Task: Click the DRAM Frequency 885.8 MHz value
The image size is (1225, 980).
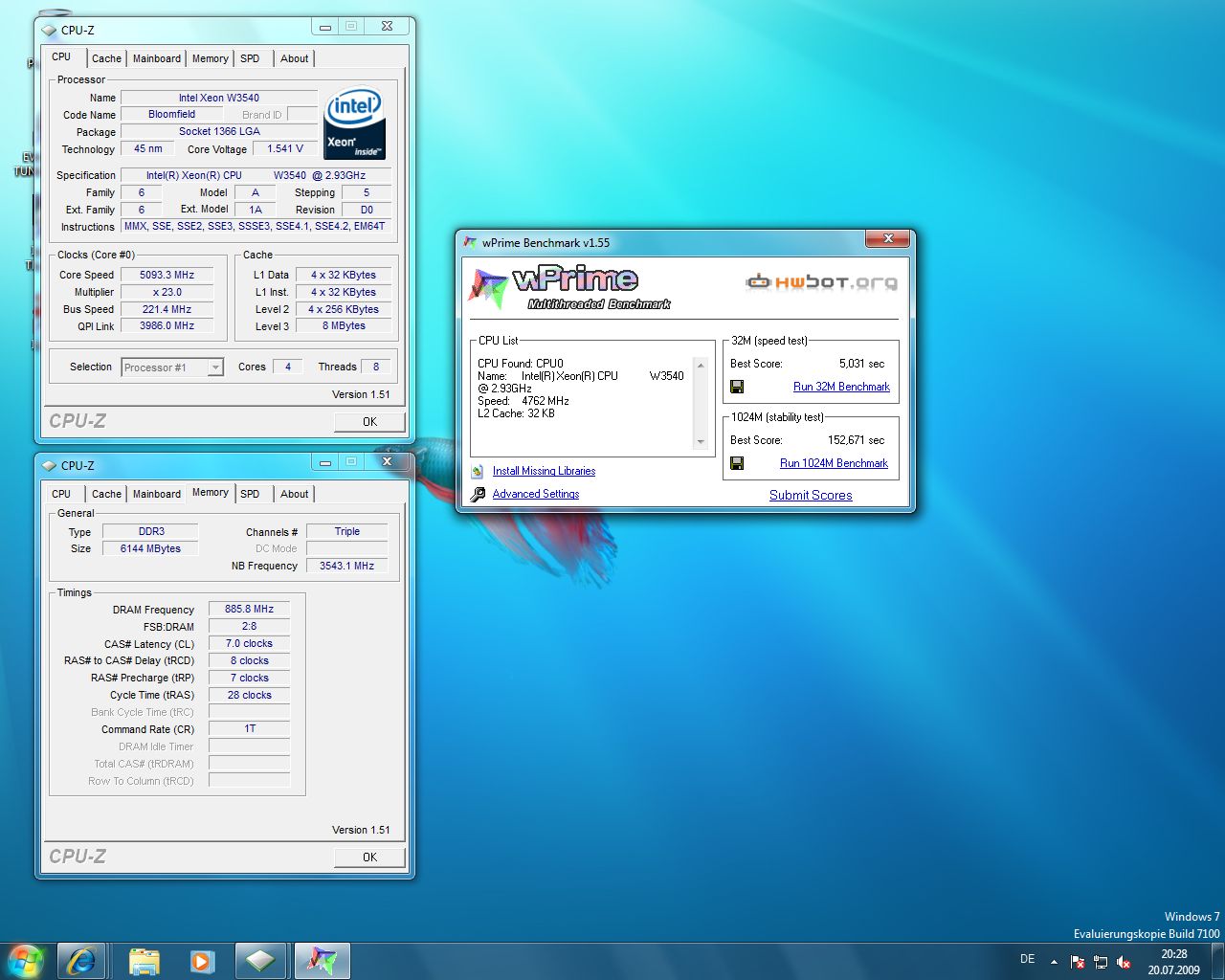Action: click(x=249, y=609)
